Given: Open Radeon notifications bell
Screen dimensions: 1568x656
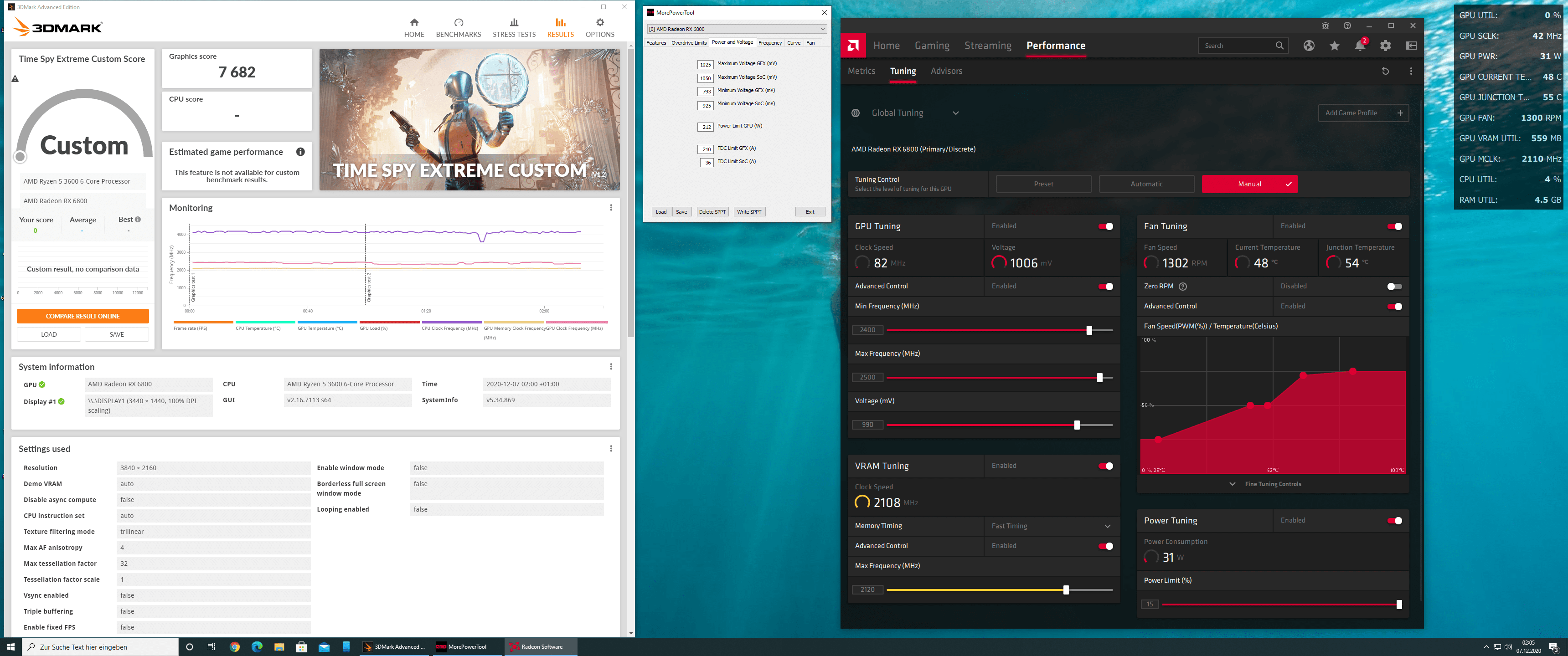Looking at the screenshot, I should point(1360,46).
